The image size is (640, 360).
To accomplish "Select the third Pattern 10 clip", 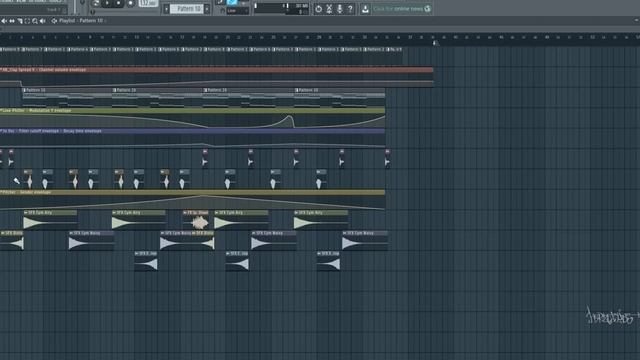I will point(249,98).
